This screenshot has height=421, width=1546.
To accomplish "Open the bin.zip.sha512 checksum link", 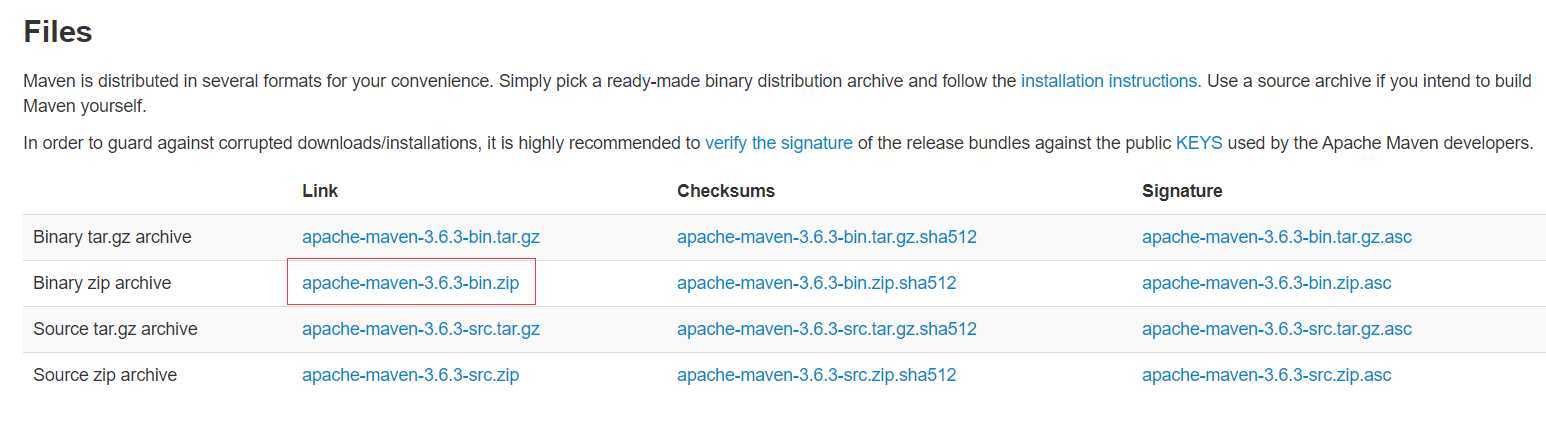I will (x=816, y=283).
